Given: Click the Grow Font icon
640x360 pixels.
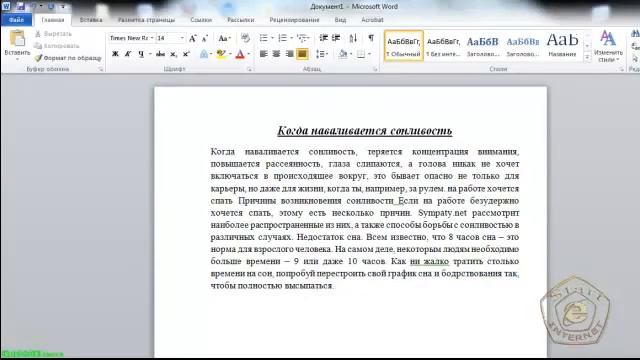Looking at the screenshot, I should (x=192, y=38).
